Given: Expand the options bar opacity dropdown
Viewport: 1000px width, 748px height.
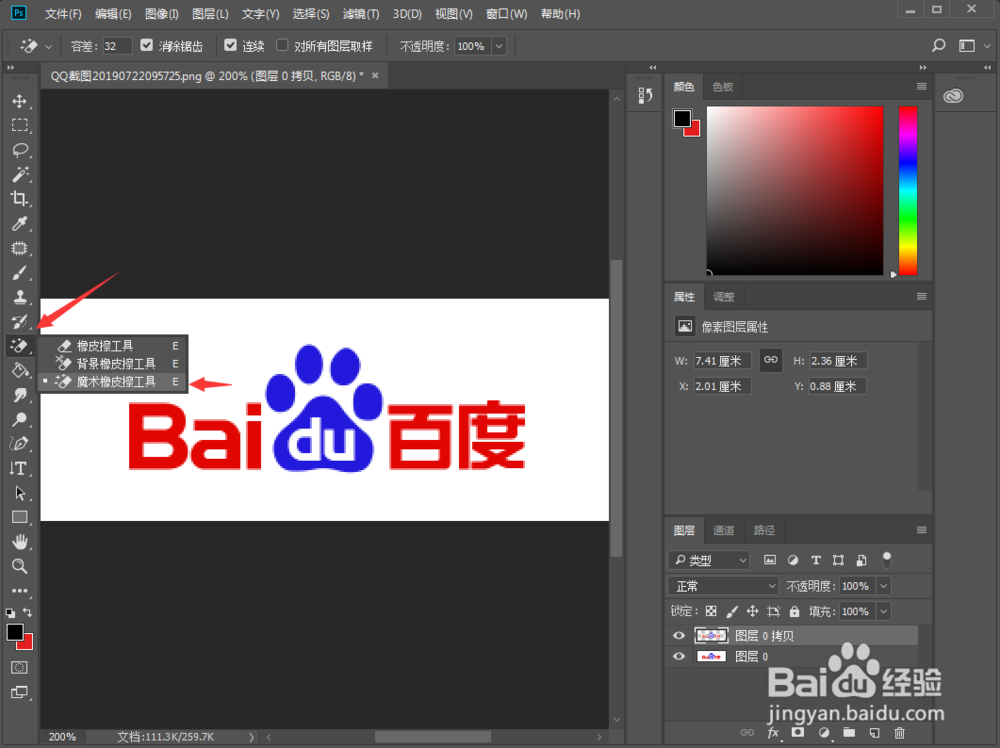Looking at the screenshot, I should tap(499, 46).
